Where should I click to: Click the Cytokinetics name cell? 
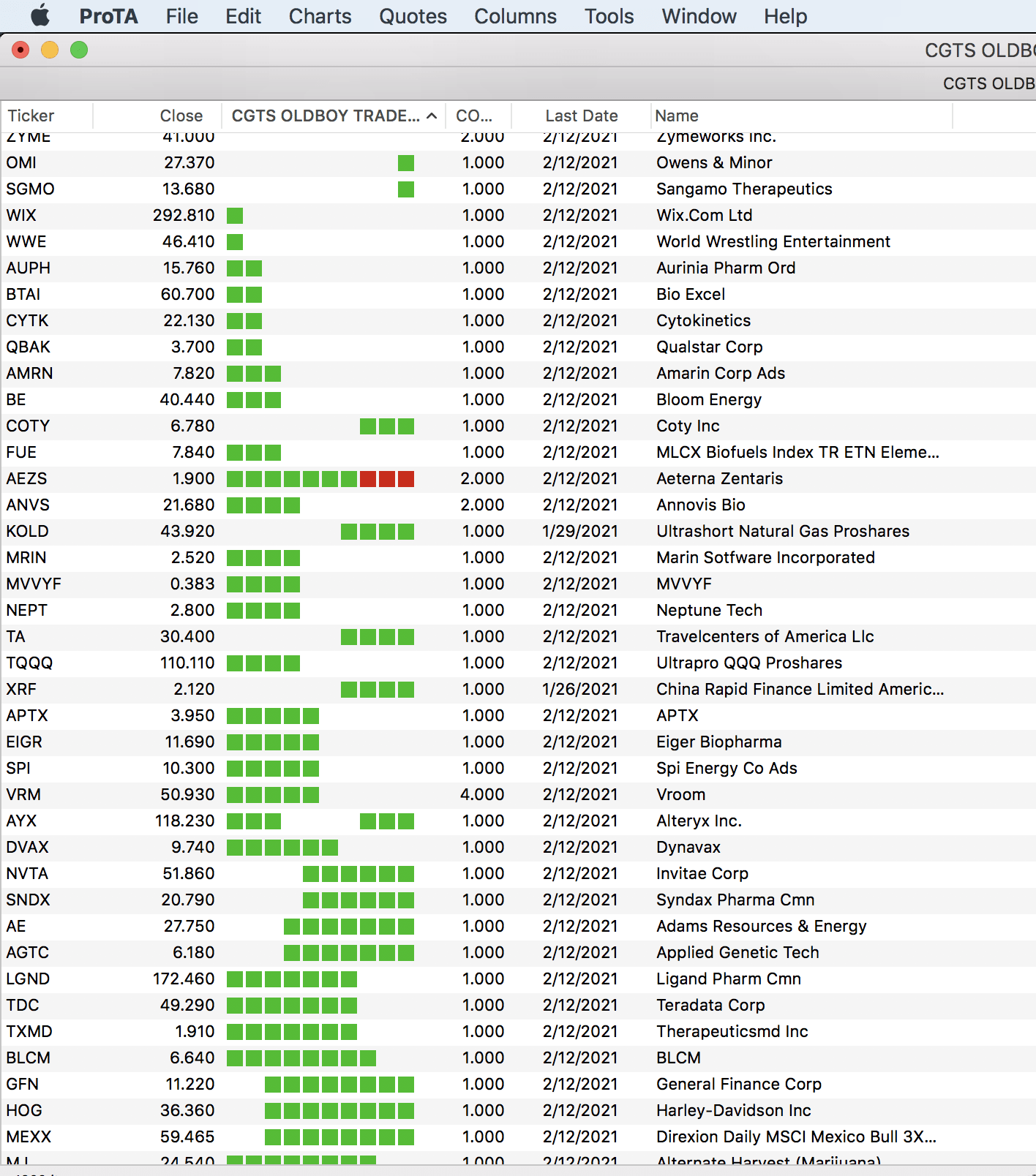pyautogui.click(x=704, y=320)
